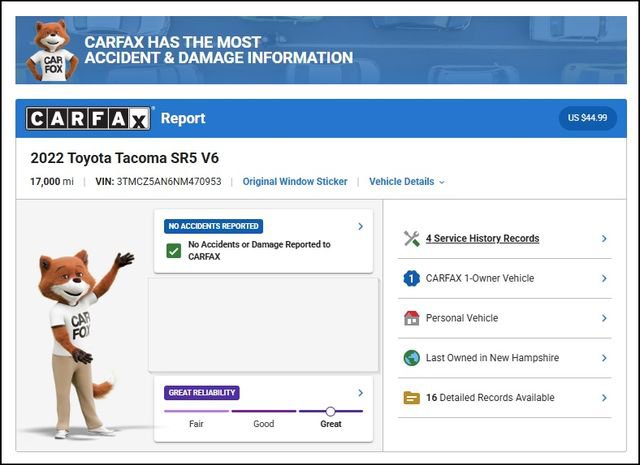Click the US $44.99 price button

pyautogui.click(x=587, y=118)
